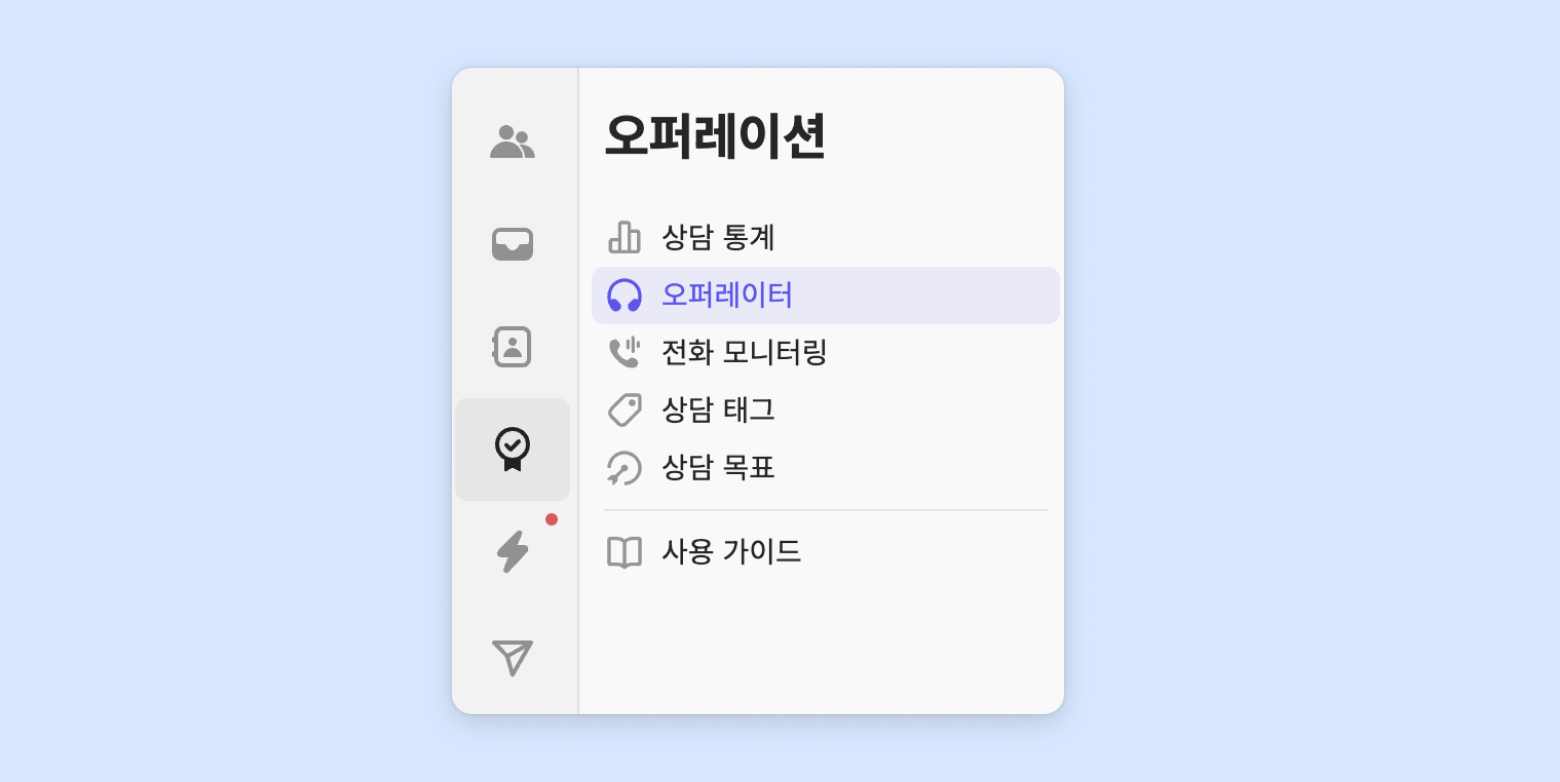Select the operations badge sidebar icon
This screenshot has width=1560, height=782.
512,449
